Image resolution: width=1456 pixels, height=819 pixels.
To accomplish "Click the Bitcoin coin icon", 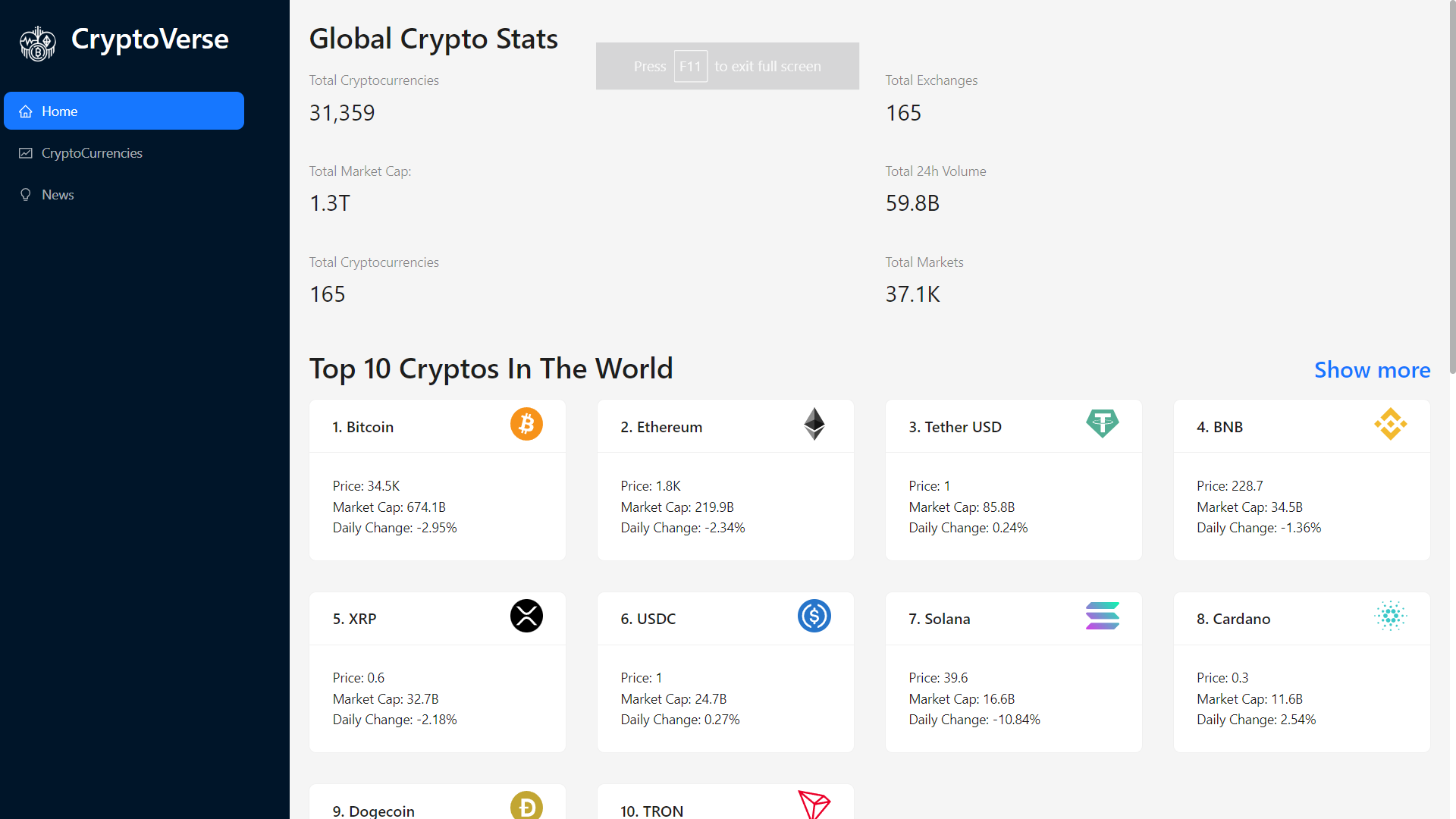I will point(526,424).
